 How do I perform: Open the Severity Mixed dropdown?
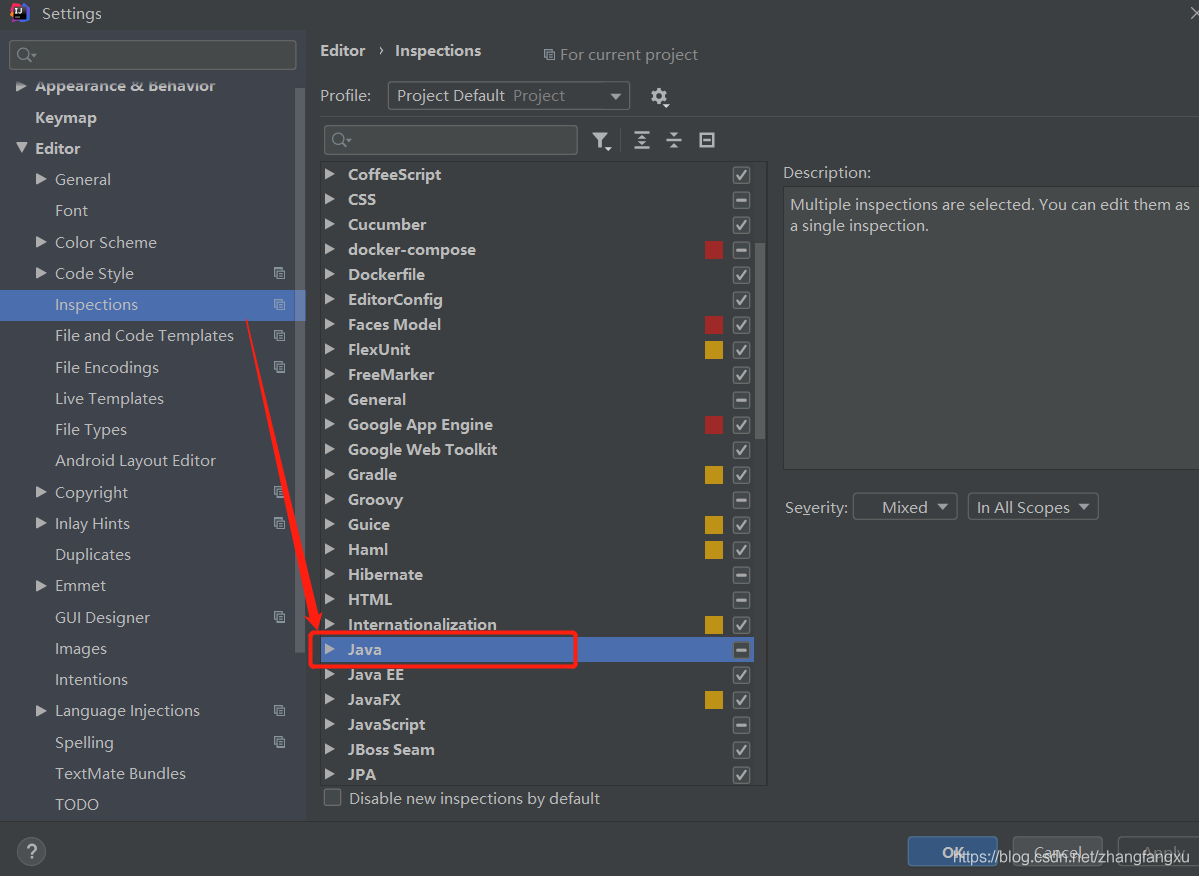(x=905, y=508)
